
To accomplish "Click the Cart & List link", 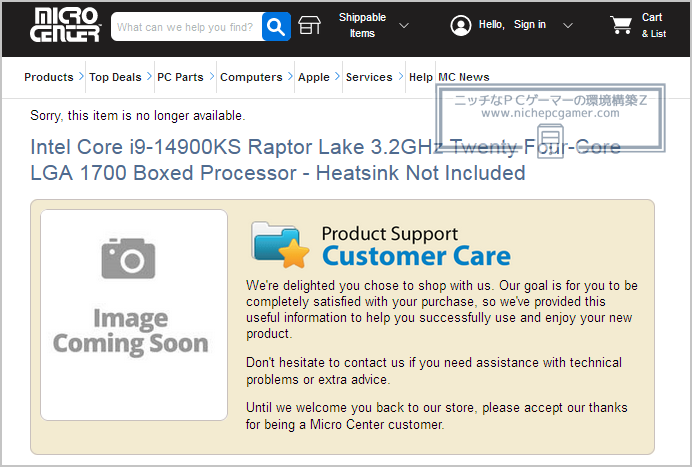I will [x=654, y=25].
